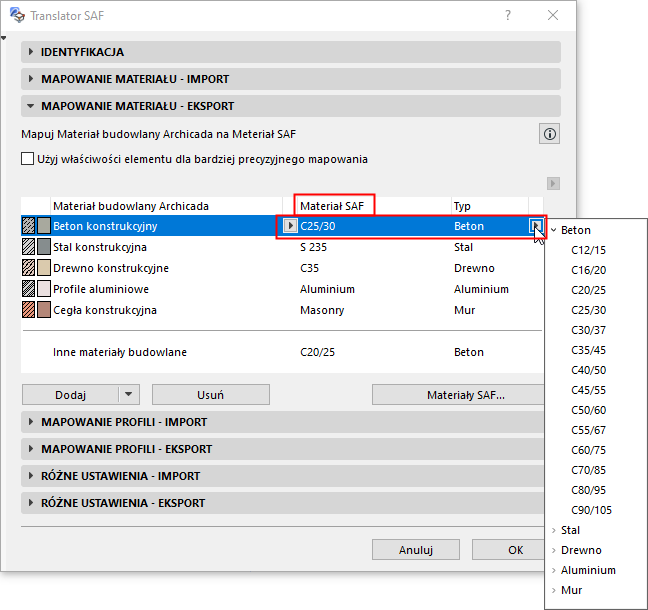Choose C20/25 from the popup concrete list
Image resolution: width=648 pixels, height=610 pixels.
588,290
